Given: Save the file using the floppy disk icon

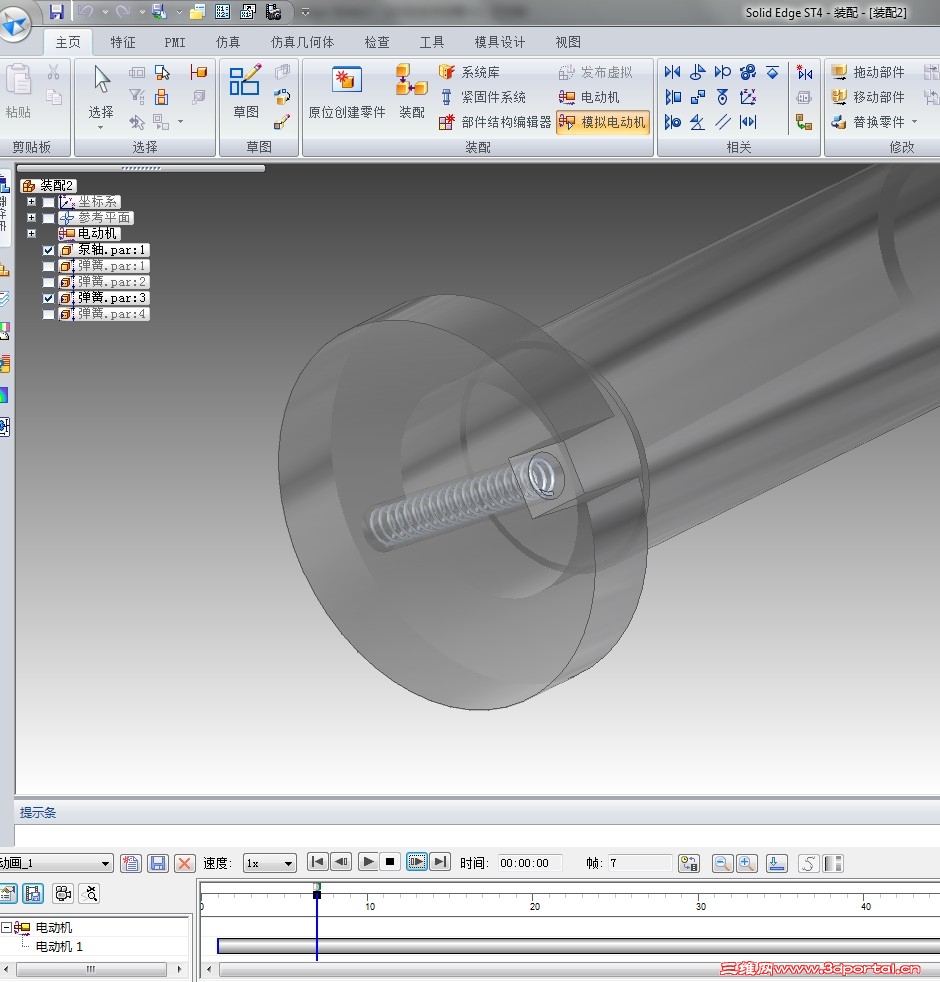Looking at the screenshot, I should (57, 11).
